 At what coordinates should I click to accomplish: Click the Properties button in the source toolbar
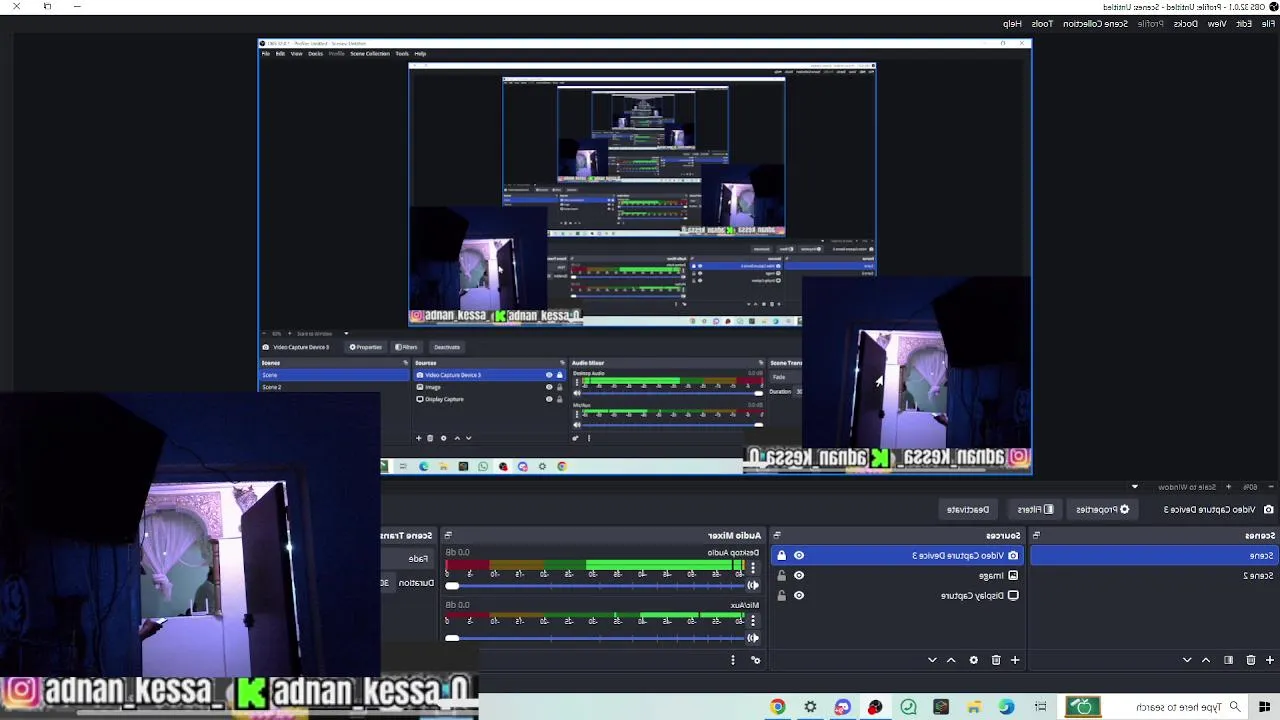[x=1103, y=509]
